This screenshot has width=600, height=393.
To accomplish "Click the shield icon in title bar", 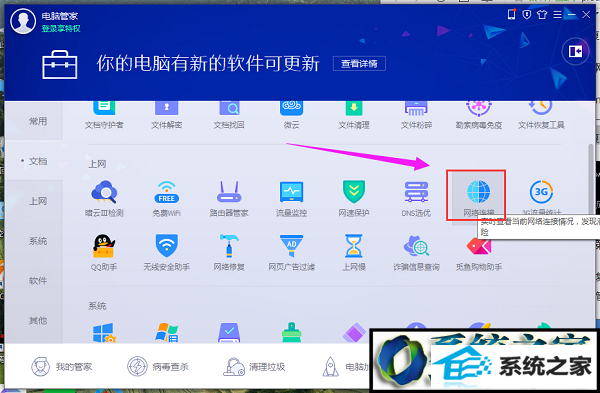I will pos(527,15).
